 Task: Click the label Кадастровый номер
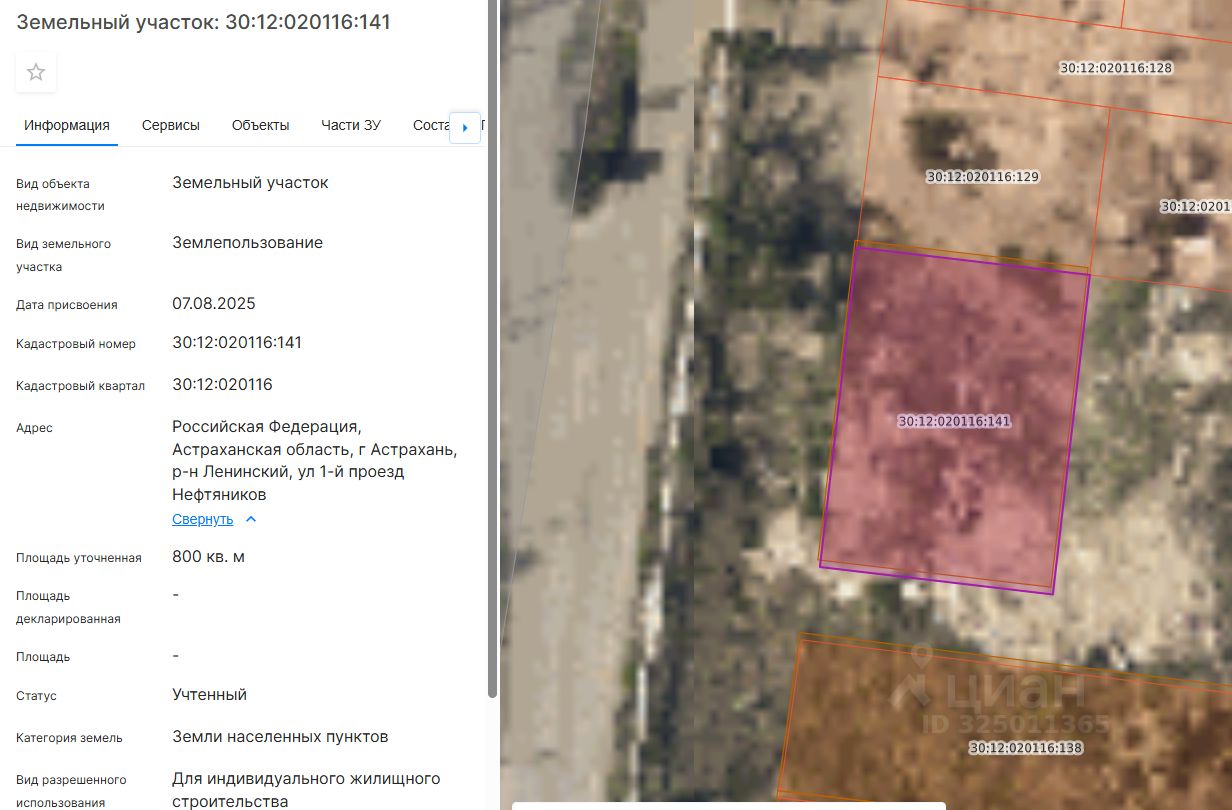[76, 344]
